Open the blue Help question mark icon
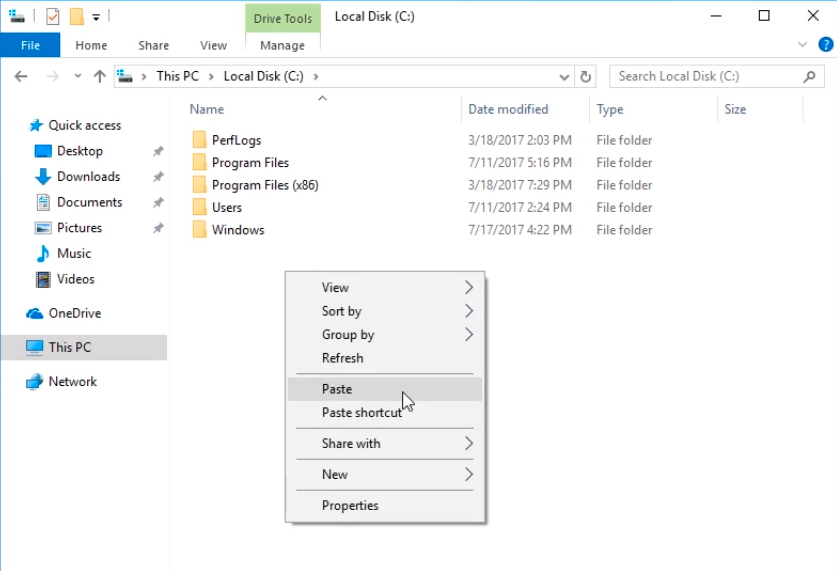Viewport: 837px width, 571px height. (x=825, y=44)
